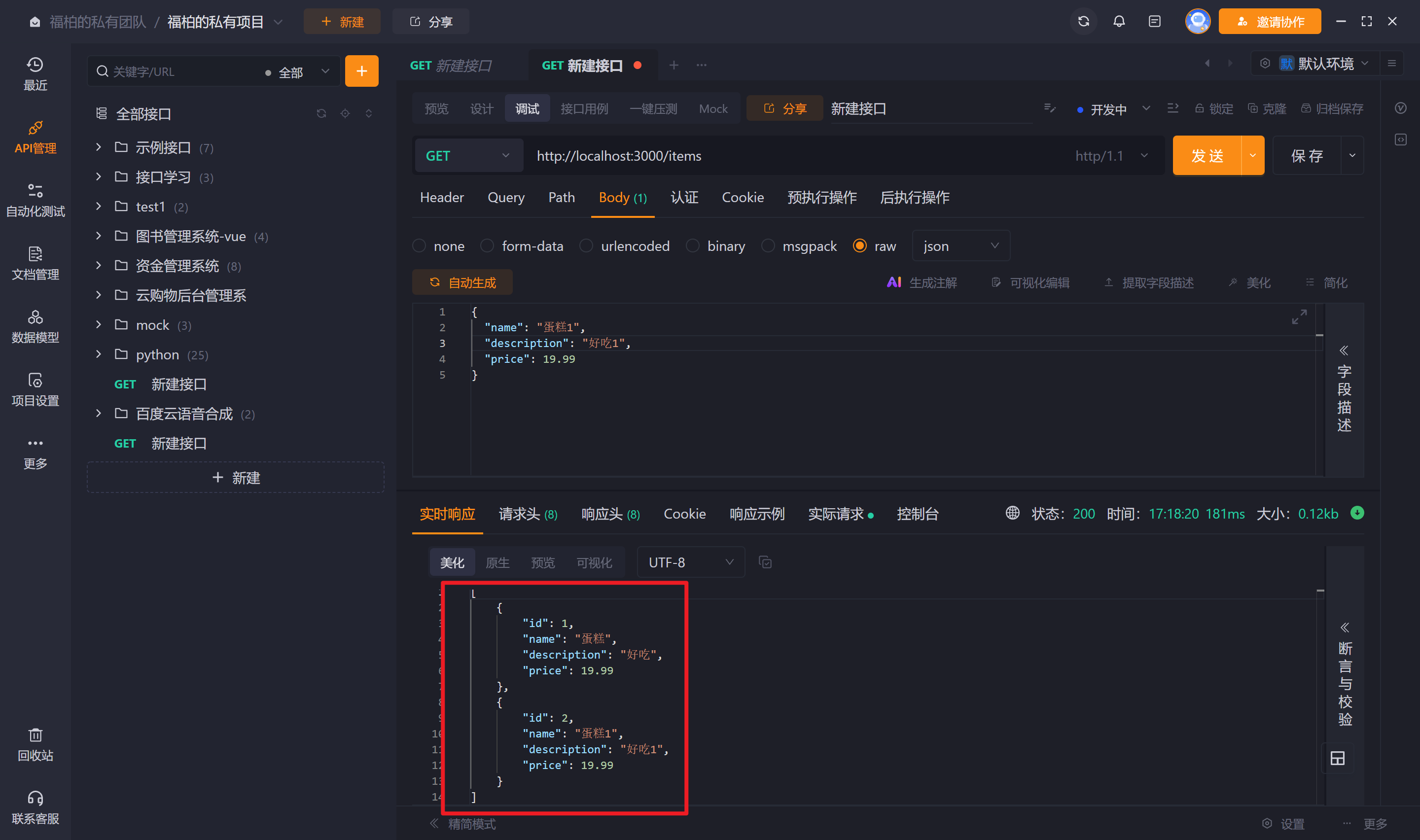Expand the python folder
The width and height of the screenshot is (1420, 840).
click(x=99, y=354)
